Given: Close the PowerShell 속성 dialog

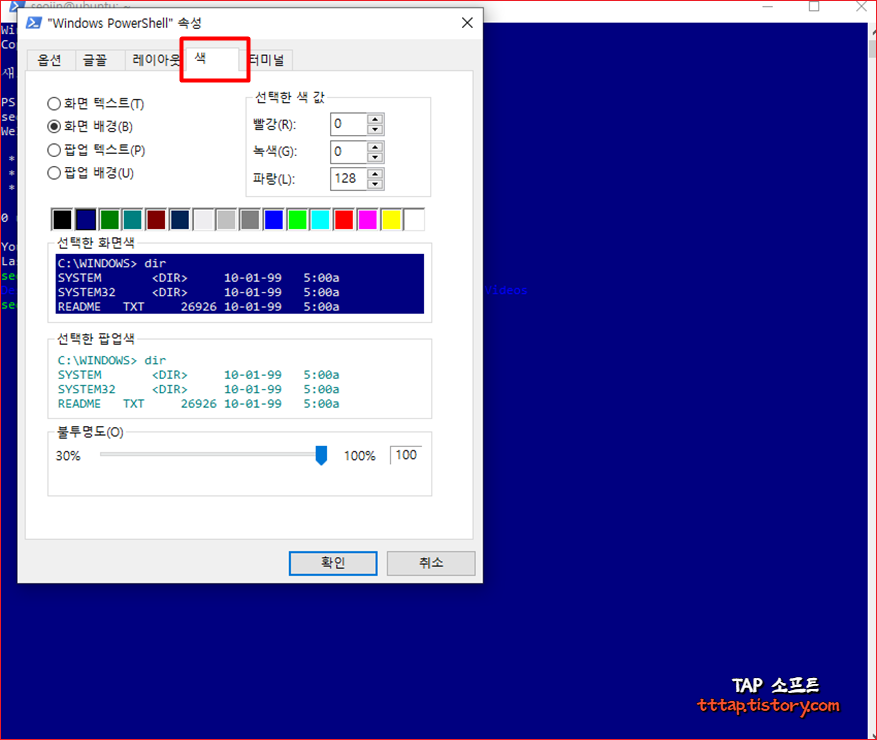Looking at the screenshot, I should pos(467,23).
